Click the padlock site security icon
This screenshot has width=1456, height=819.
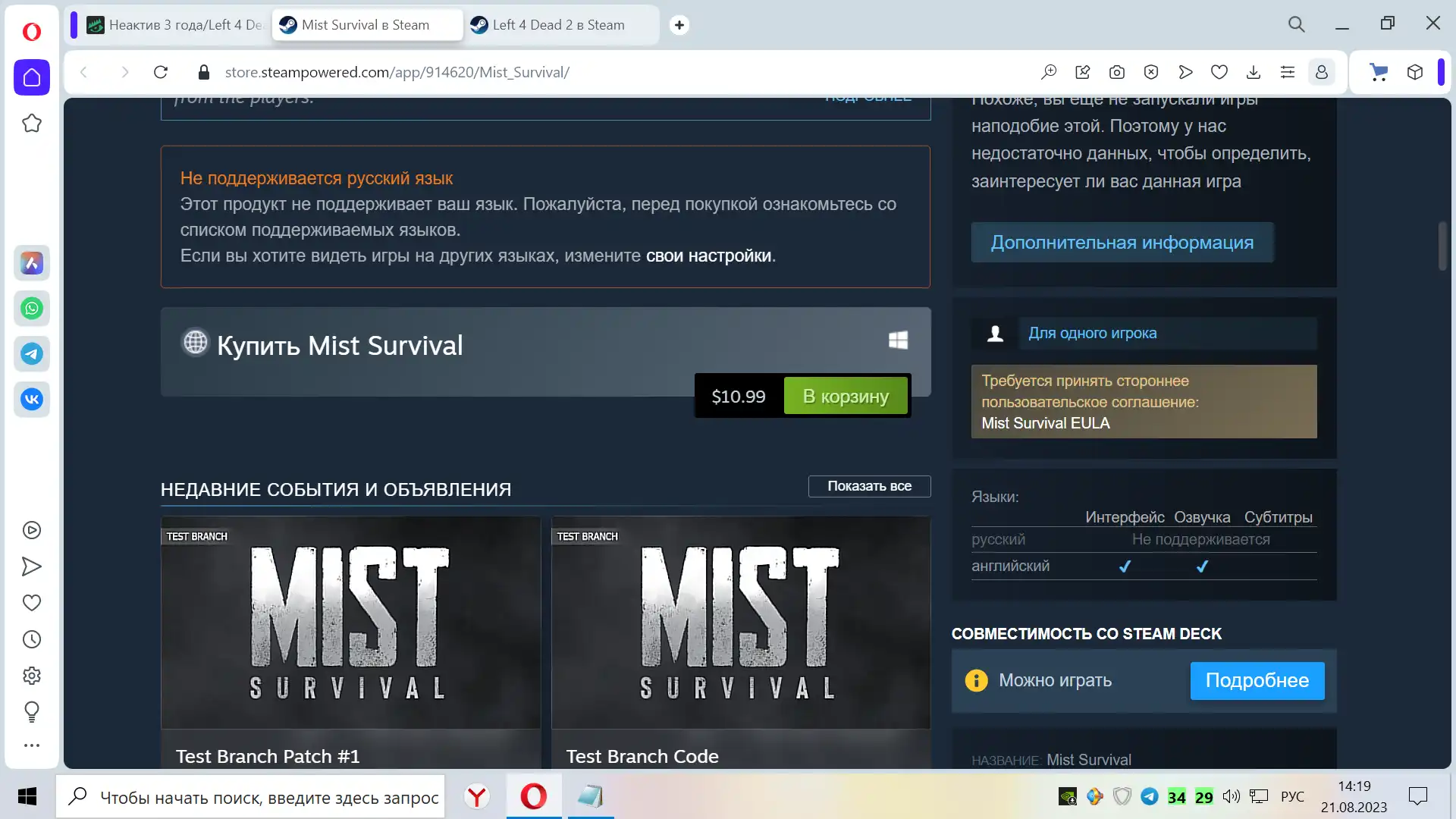pyautogui.click(x=203, y=72)
